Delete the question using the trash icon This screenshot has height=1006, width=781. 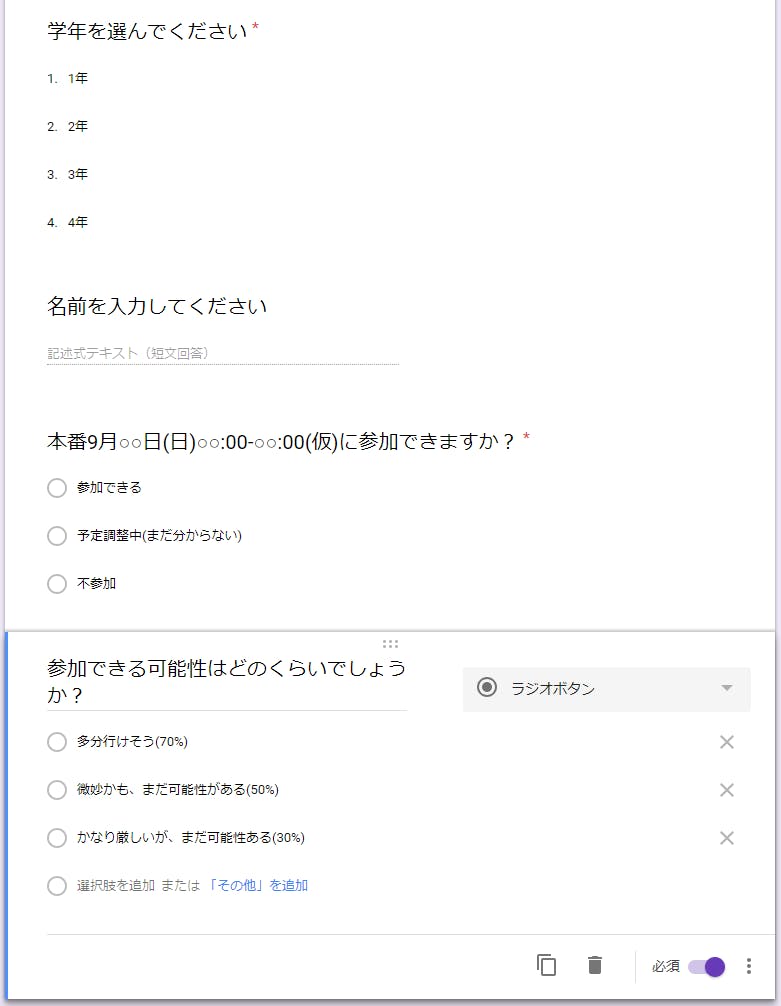click(594, 966)
